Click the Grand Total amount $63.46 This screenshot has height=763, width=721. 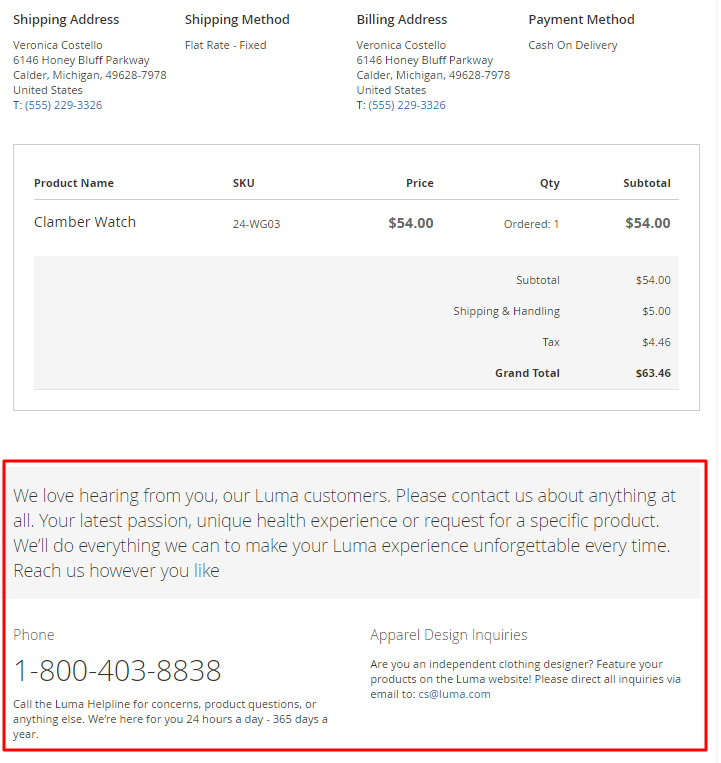tap(653, 373)
